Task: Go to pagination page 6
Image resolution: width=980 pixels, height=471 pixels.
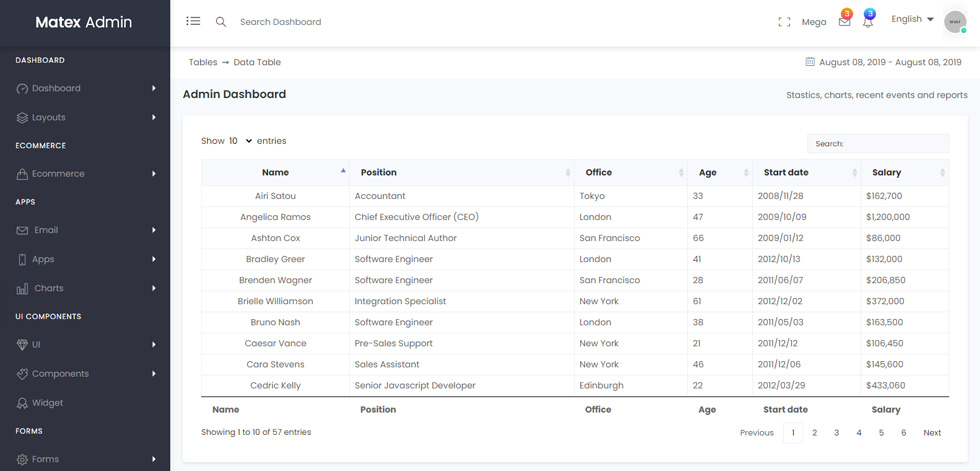Action: pyautogui.click(x=904, y=432)
